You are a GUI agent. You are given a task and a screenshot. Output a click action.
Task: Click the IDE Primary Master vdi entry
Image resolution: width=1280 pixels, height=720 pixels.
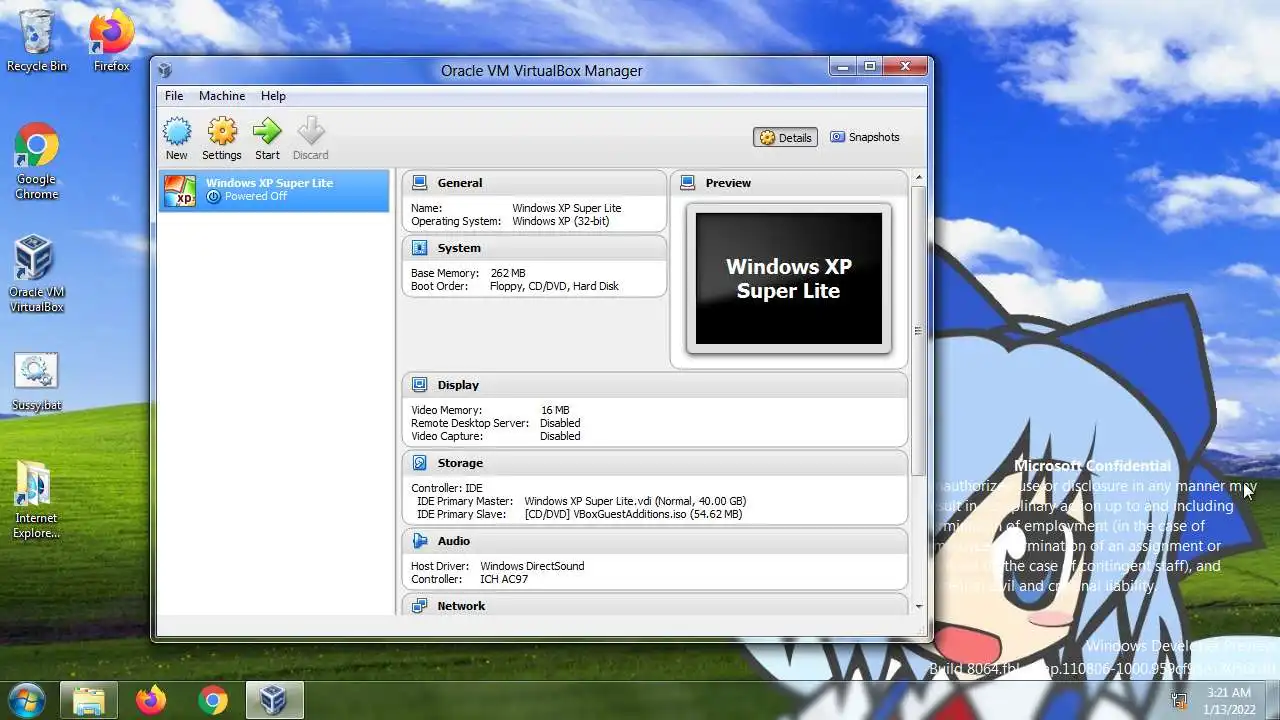click(635, 501)
